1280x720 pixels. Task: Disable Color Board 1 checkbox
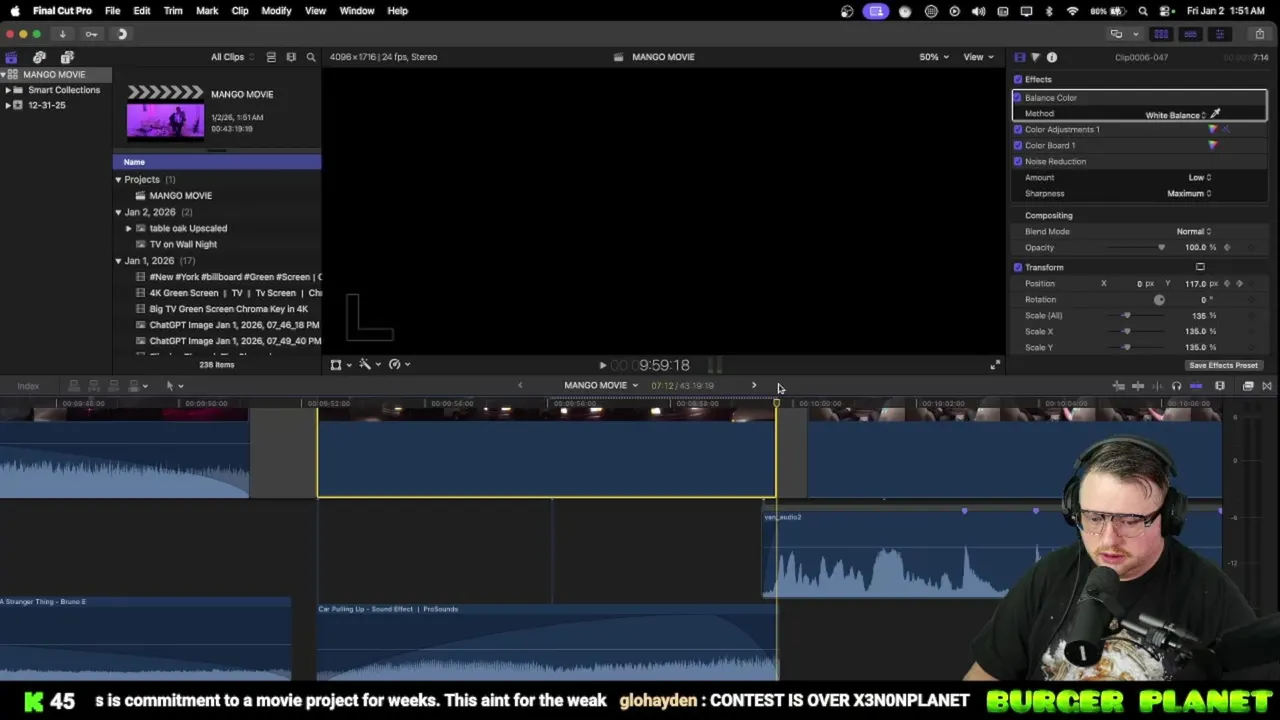pyautogui.click(x=1018, y=145)
